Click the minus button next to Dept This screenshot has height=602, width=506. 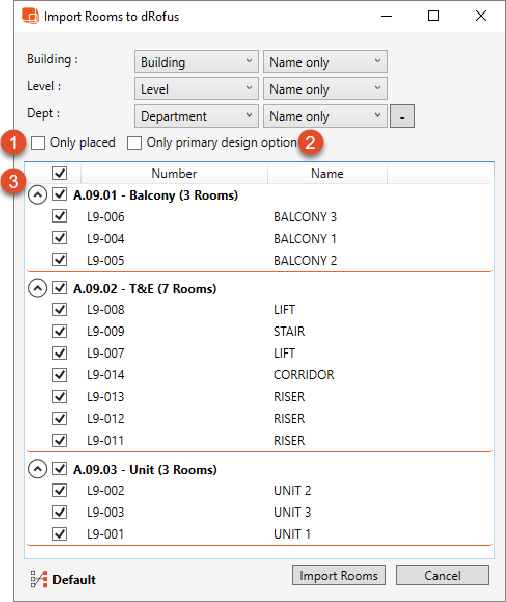pyautogui.click(x=402, y=116)
